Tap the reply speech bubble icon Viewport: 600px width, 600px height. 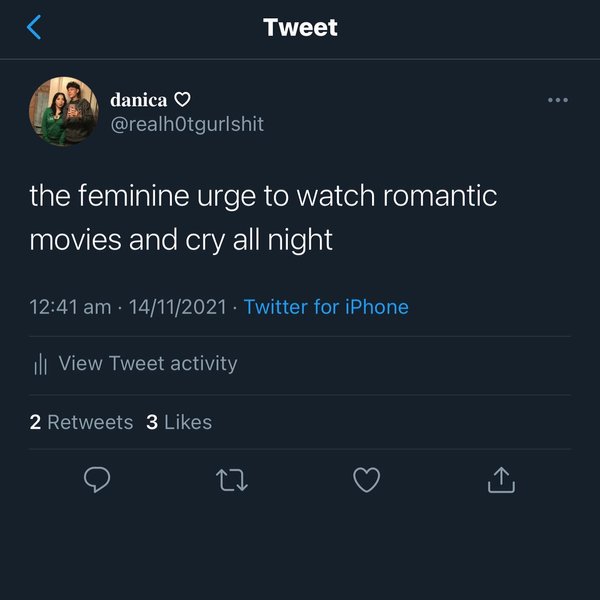[x=97, y=481]
